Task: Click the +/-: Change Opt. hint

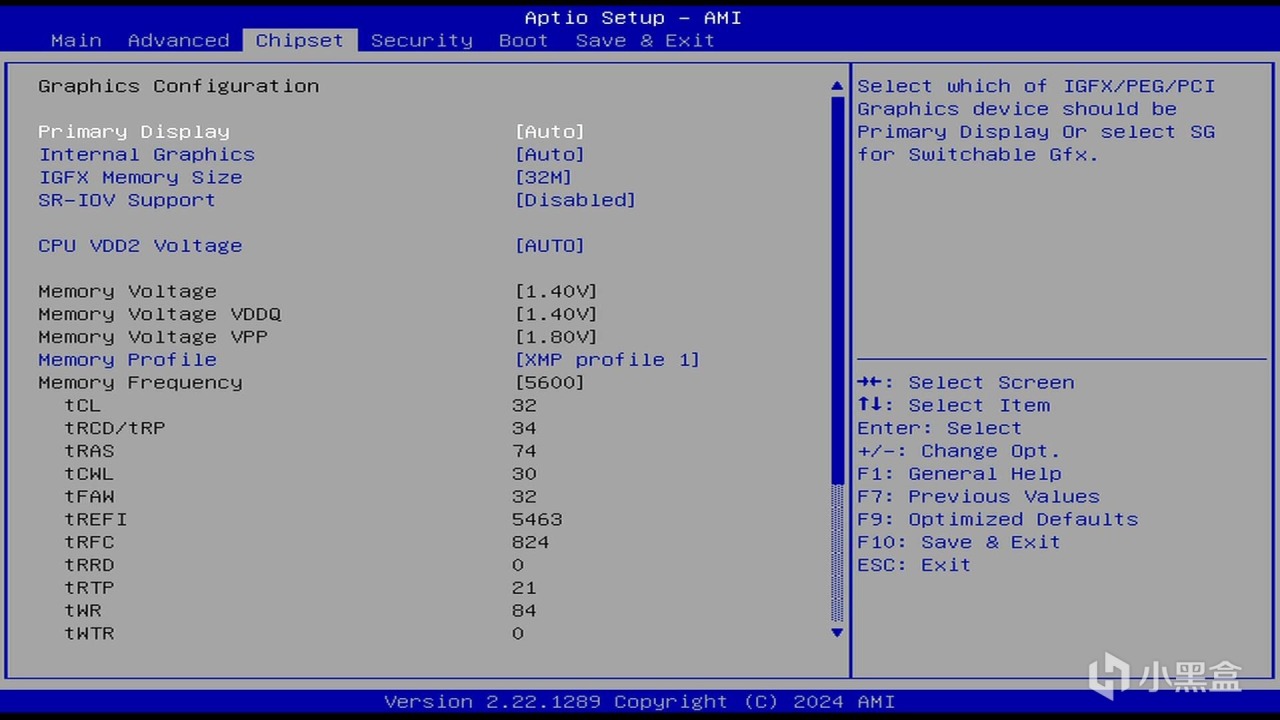Action: point(959,451)
